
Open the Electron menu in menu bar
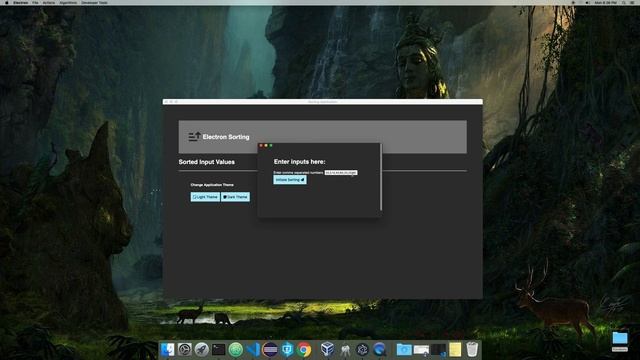click(20, 2)
